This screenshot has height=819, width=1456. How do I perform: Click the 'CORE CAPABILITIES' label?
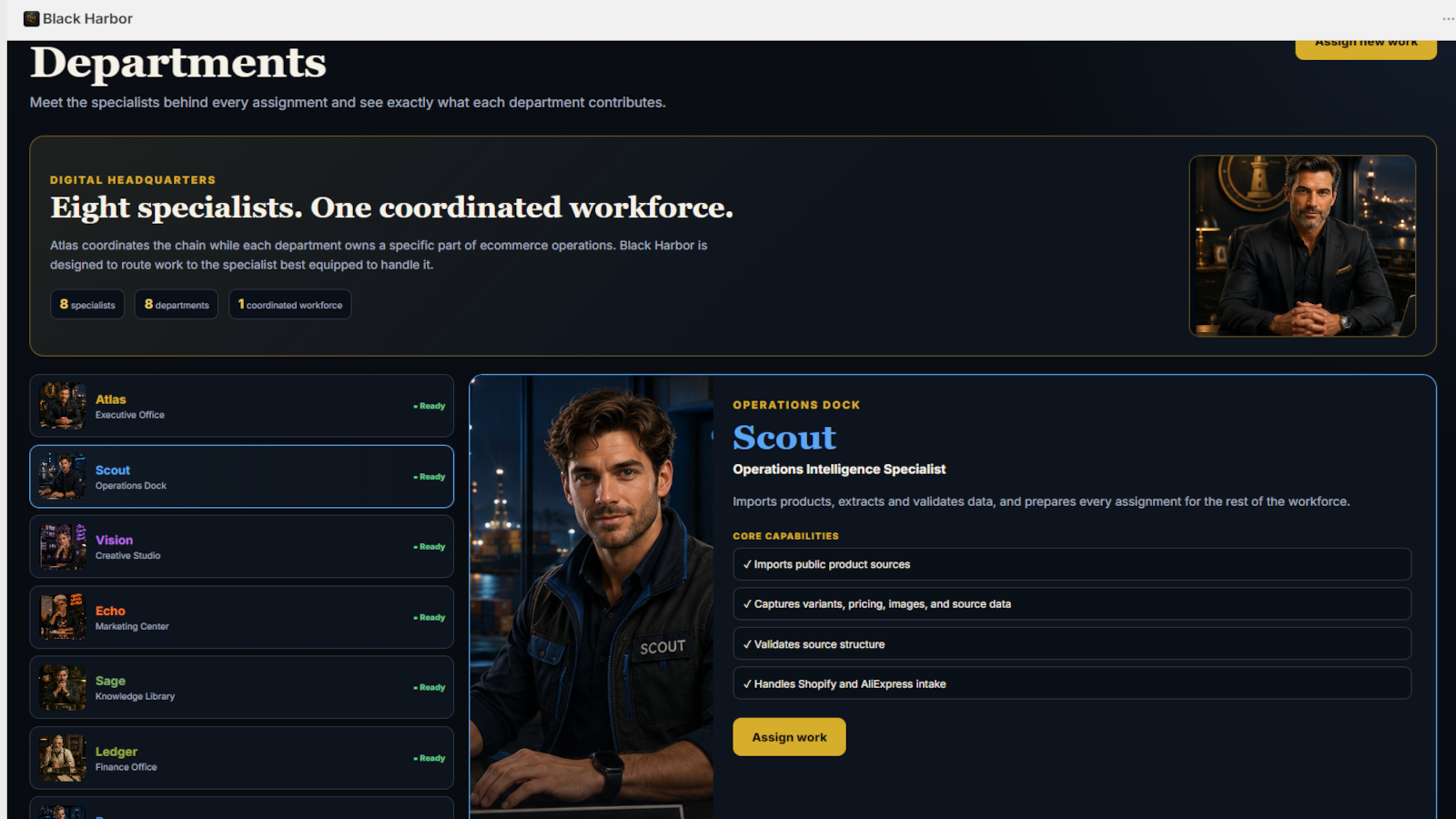coord(786,536)
